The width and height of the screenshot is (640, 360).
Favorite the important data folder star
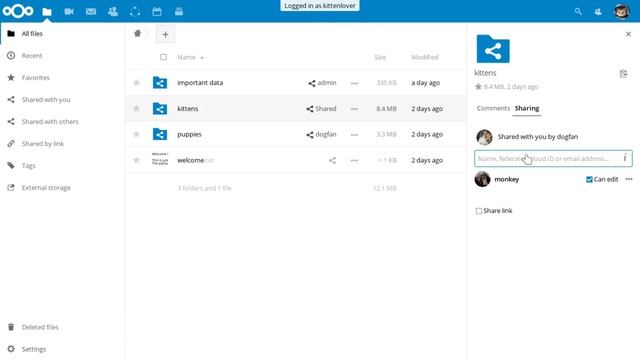tap(137, 83)
